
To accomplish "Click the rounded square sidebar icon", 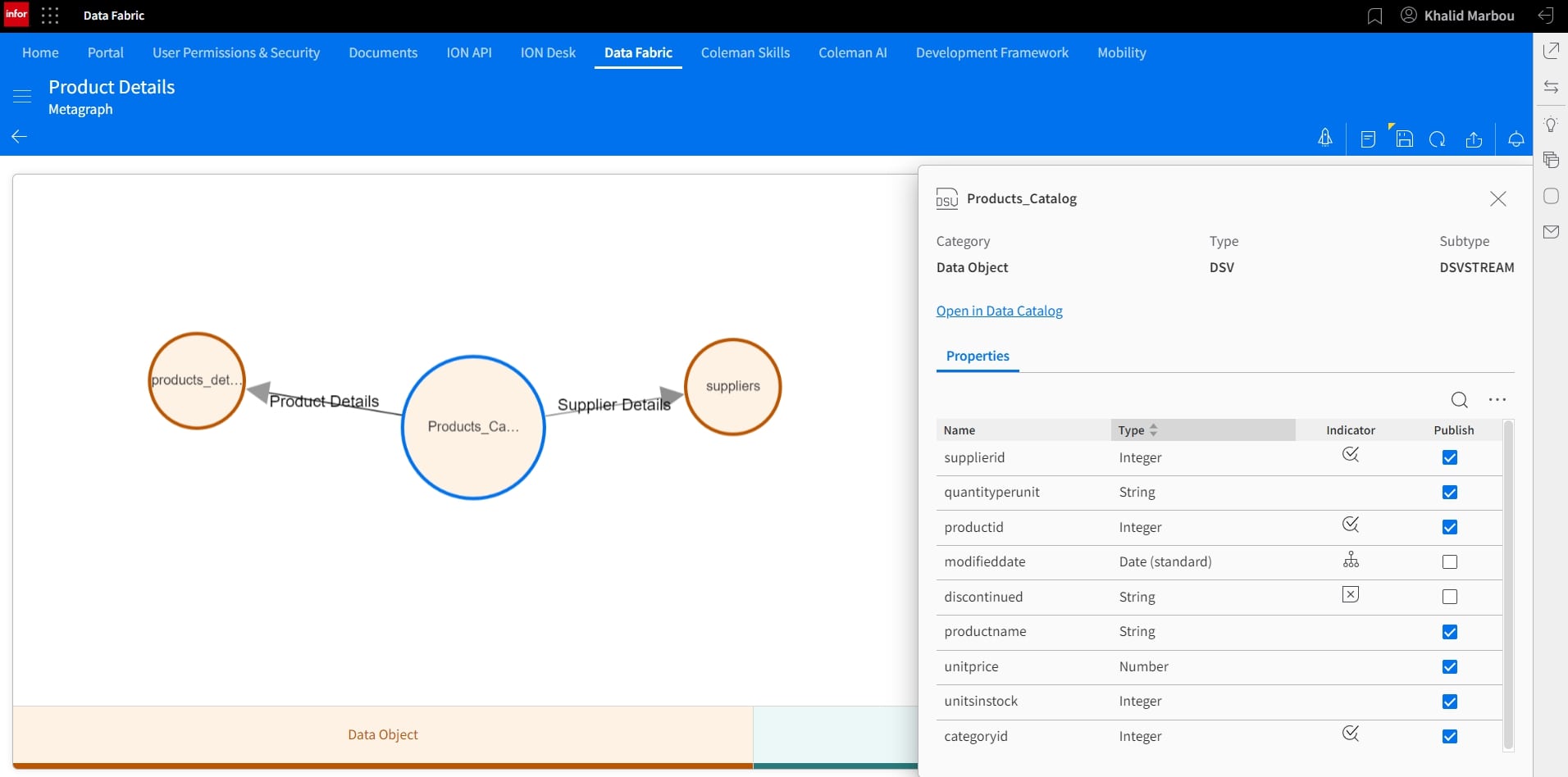I will click(x=1551, y=196).
